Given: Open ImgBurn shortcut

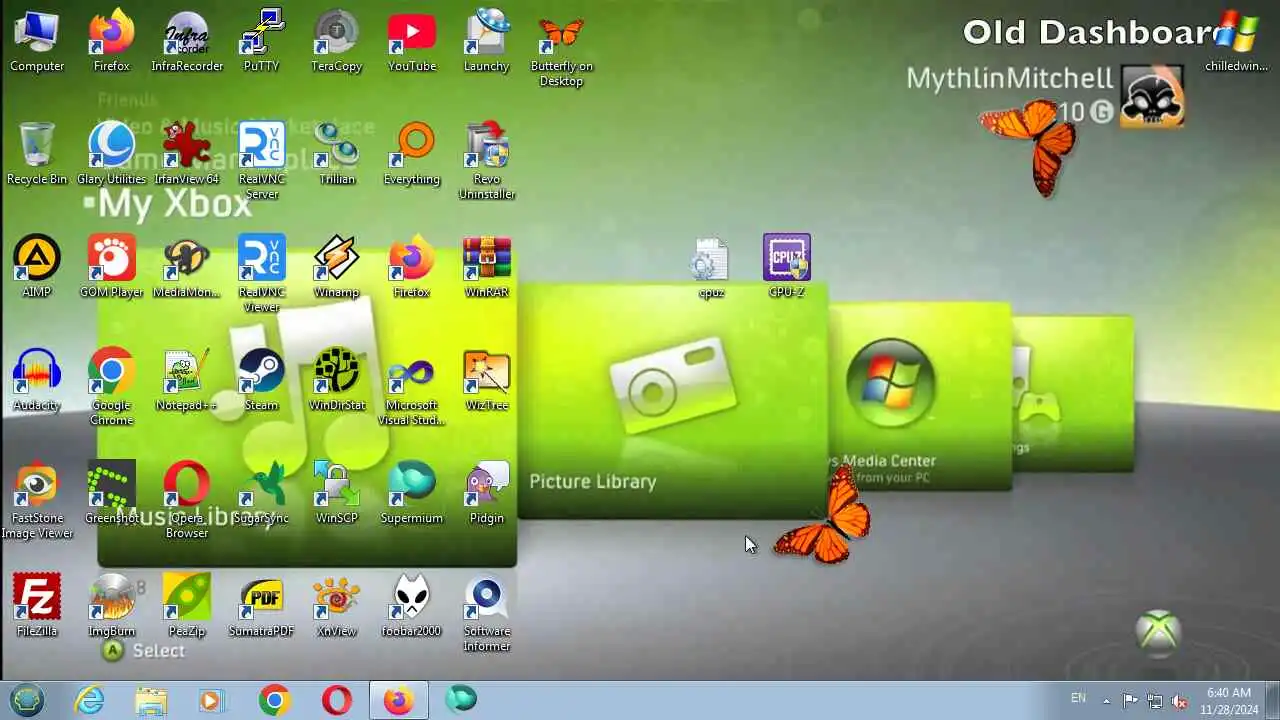Looking at the screenshot, I should (x=112, y=607).
